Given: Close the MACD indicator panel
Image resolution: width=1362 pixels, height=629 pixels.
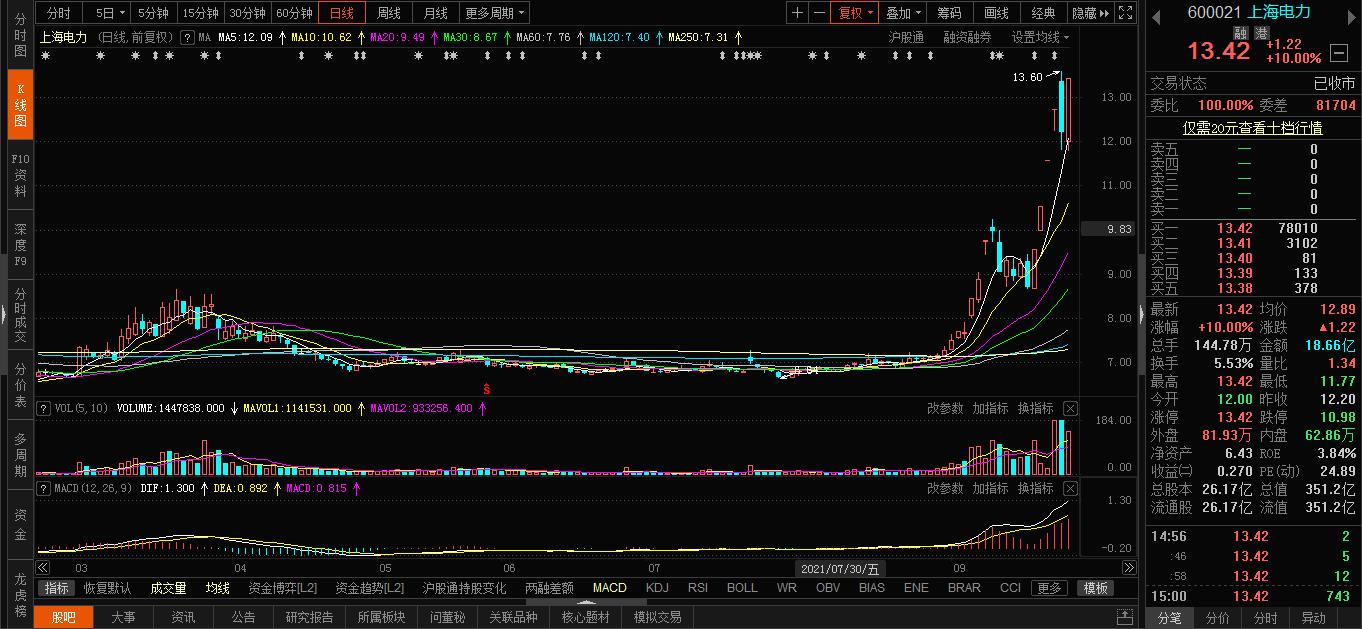Looking at the screenshot, I should click(x=1070, y=488).
